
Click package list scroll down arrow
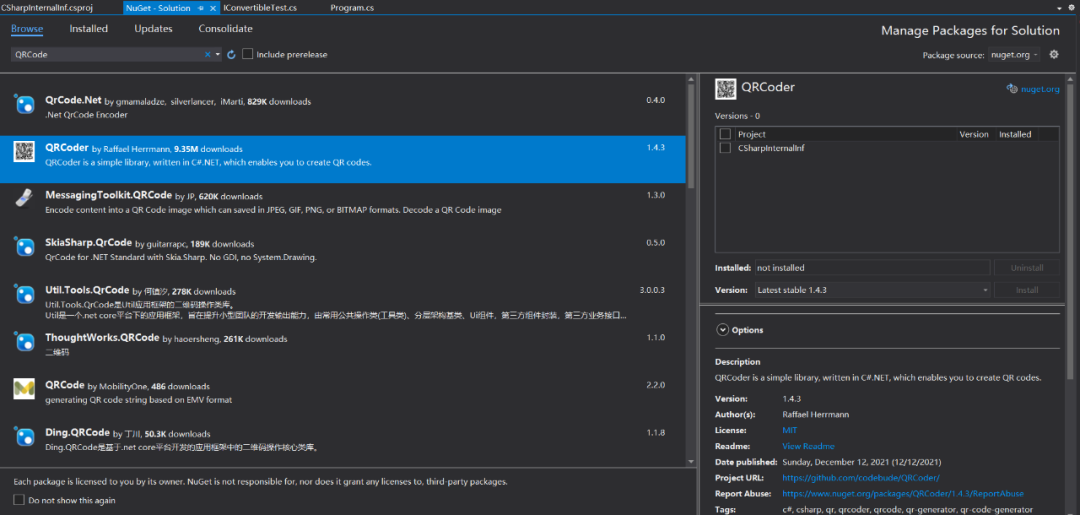(x=692, y=461)
